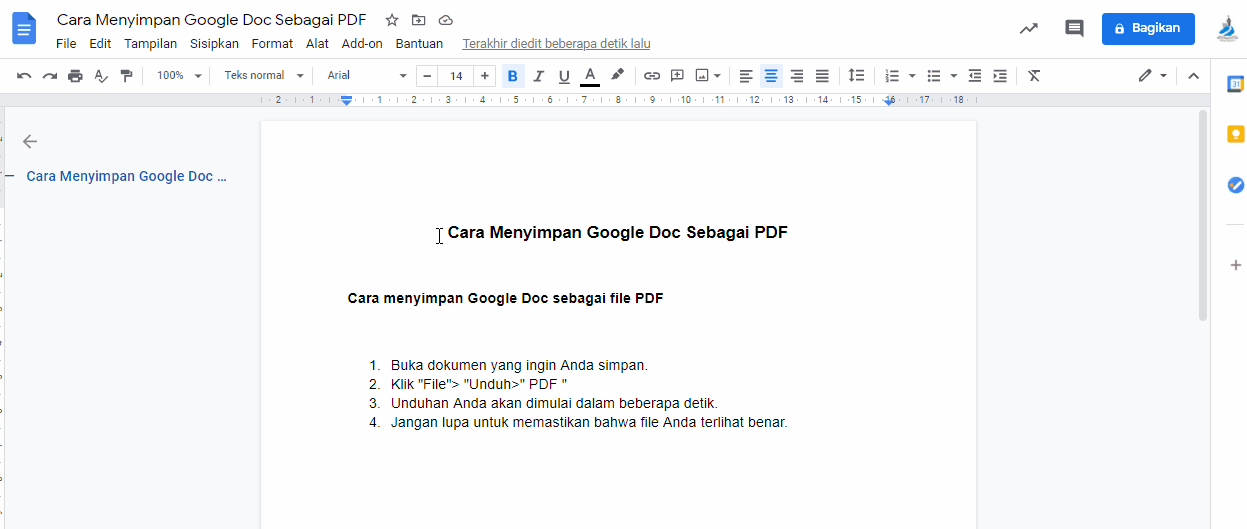Viewport: 1247px width, 529px height.
Task: Open account profile avatar
Action: (1227, 29)
